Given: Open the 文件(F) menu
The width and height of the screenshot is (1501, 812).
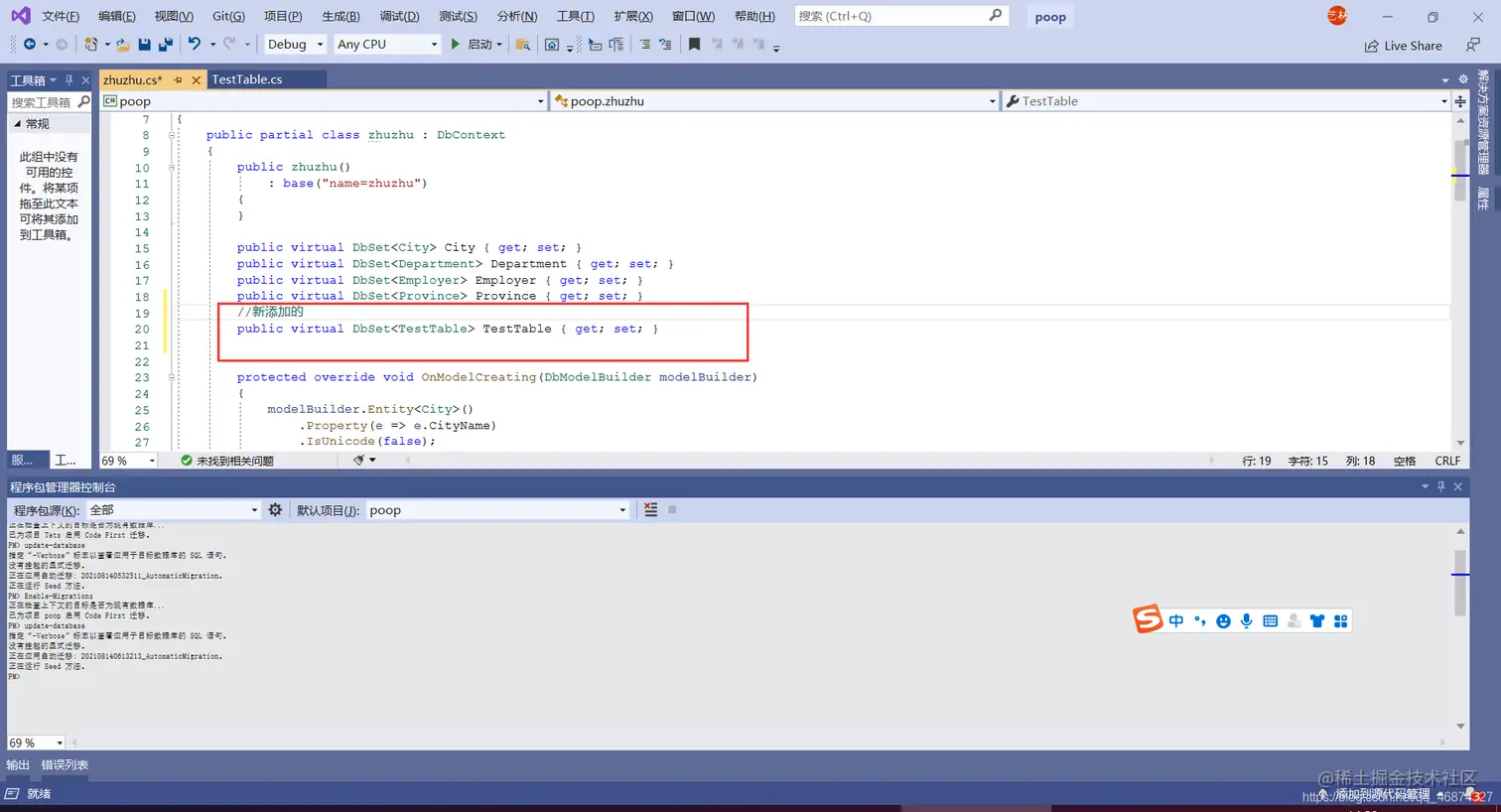Looking at the screenshot, I should coord(61,16).
